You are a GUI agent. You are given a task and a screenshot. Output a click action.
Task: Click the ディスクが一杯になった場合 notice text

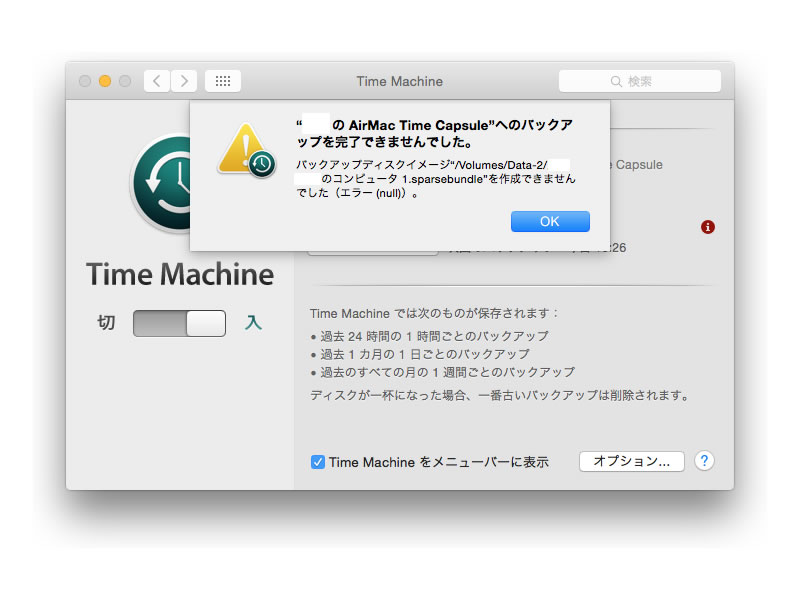[500, 395]
